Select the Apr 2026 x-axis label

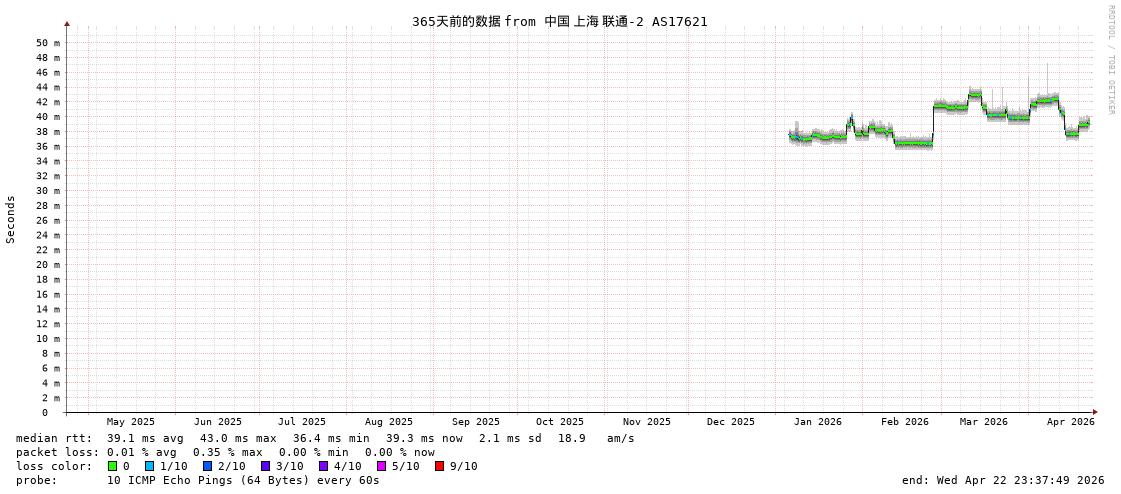point(1070,422)
